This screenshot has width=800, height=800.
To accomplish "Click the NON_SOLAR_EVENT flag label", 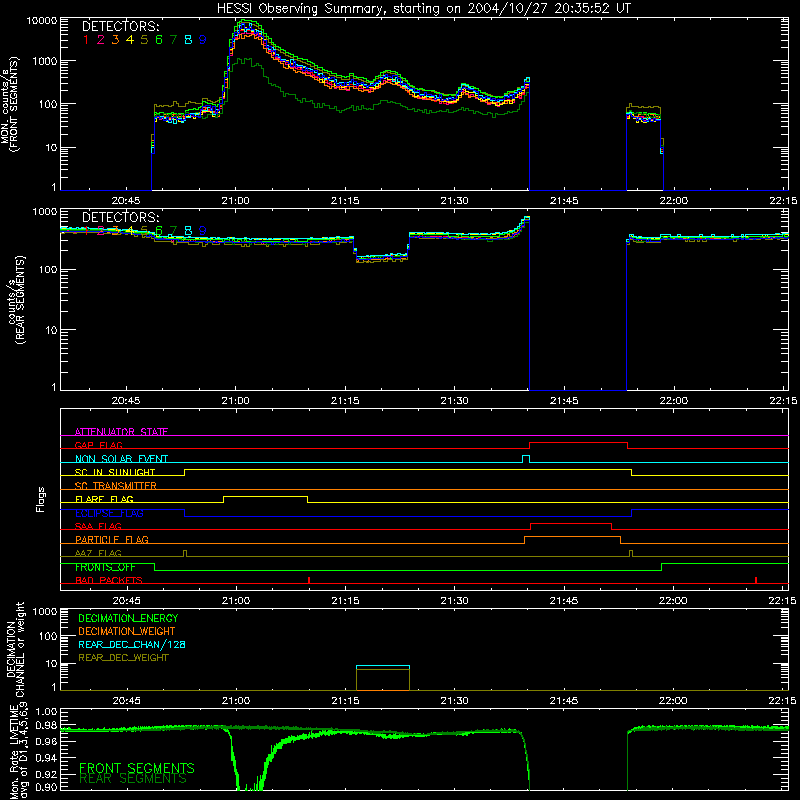I will pyautogui.click(x=121, y=459).
